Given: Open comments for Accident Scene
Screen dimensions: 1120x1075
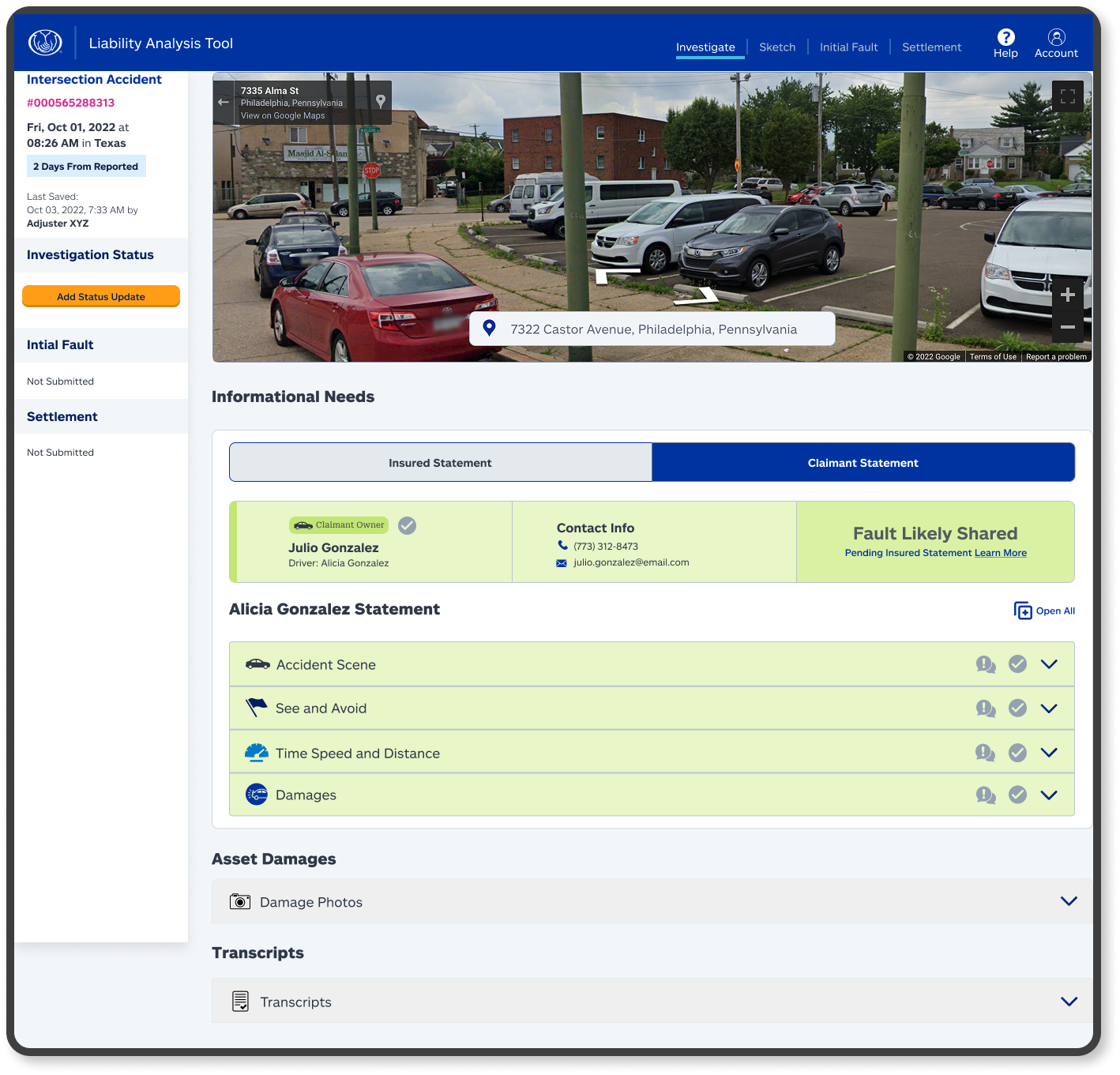Looking at the screenshot, I should (x=986, y=664).
